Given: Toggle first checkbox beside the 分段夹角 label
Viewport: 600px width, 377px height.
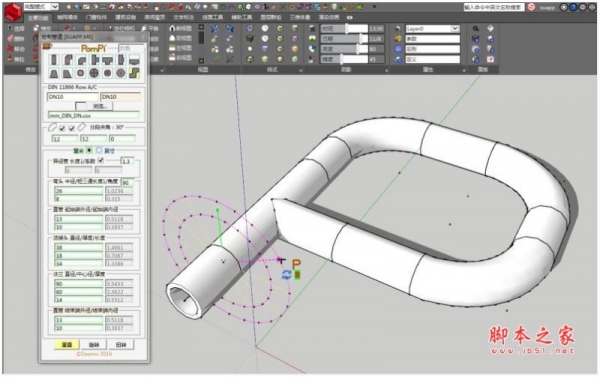Looking at the screenshot, I should click(x=62, y=128).
